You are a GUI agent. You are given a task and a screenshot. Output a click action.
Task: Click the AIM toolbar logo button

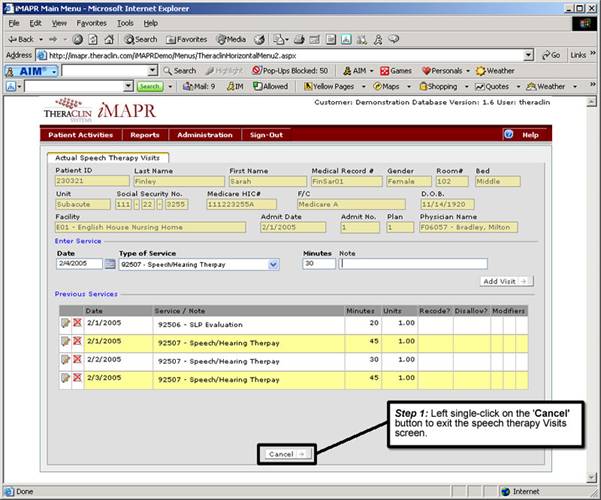[31, 71]
